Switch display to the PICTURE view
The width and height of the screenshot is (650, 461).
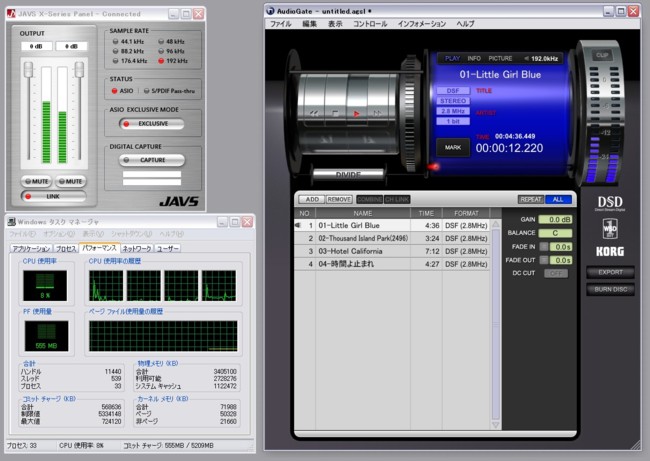[500, 58]
